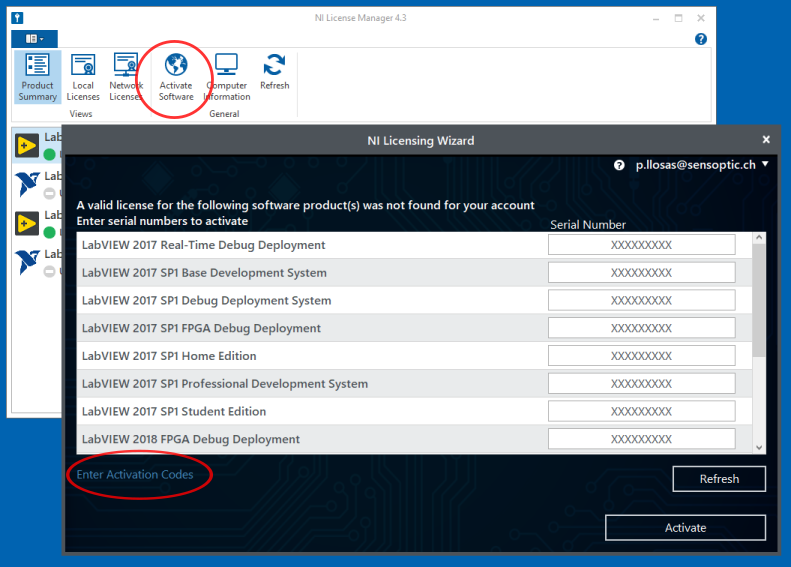
Task: Select LabVIEW 2018 FPGA Debug Deployment row
Action: 414,439
